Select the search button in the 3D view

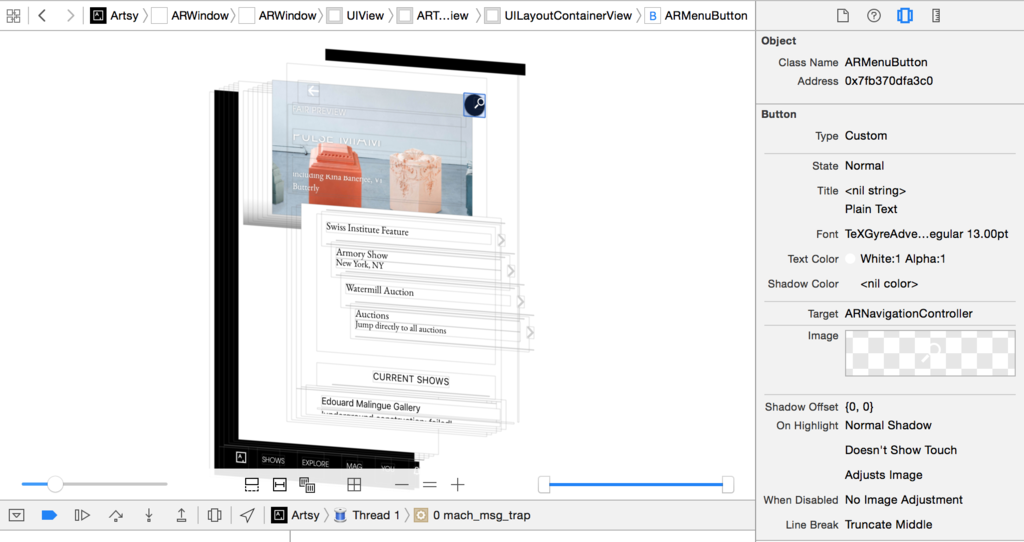(x=475, y=104)
